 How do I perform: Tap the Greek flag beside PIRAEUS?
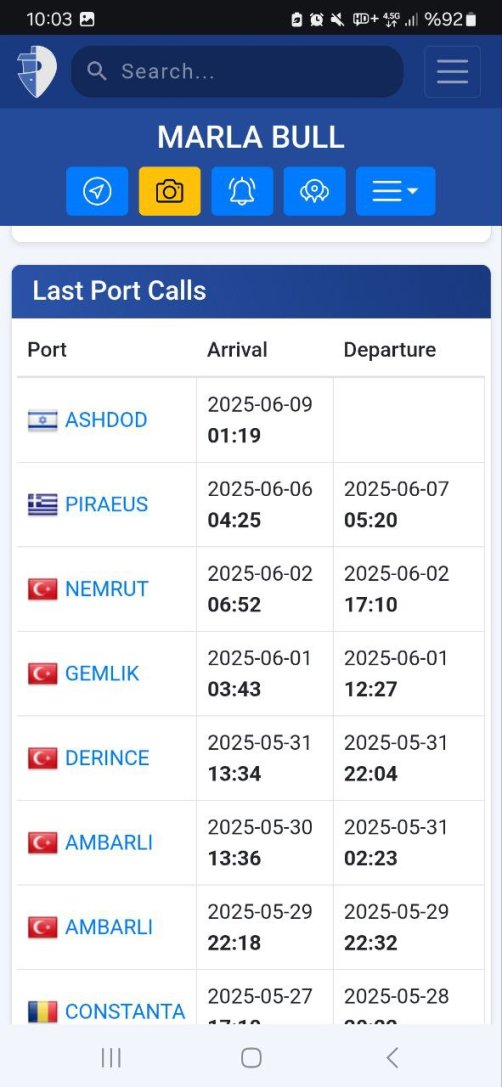click(x=42, y=505)
